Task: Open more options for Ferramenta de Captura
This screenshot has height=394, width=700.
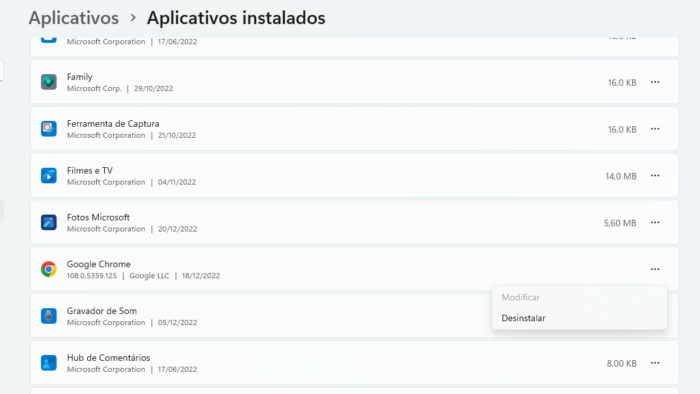Action: [x=655, y=129]
